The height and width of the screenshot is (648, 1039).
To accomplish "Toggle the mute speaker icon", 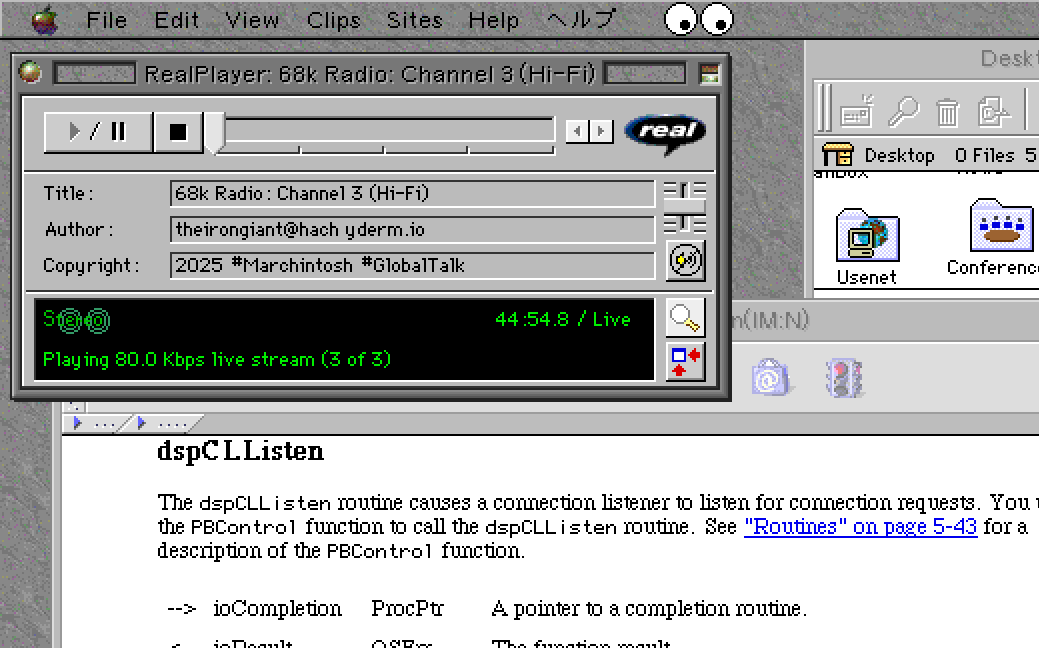I will (685, 262).
